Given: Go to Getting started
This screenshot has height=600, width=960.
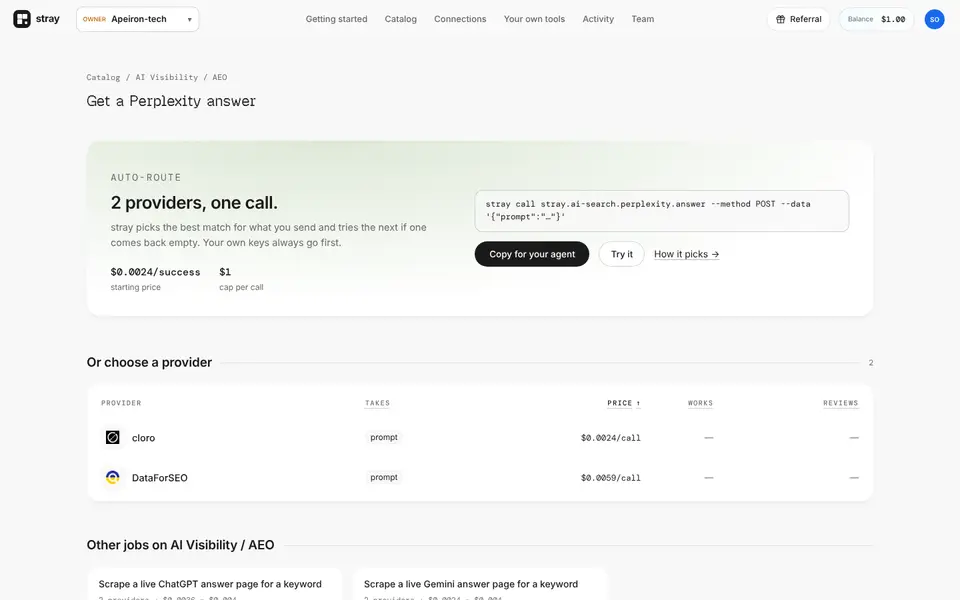Looking at the screenshot, I should 337,19.
